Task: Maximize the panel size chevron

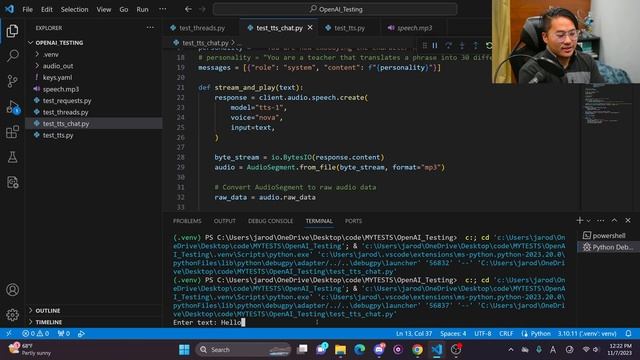Action: click(614, 220)
